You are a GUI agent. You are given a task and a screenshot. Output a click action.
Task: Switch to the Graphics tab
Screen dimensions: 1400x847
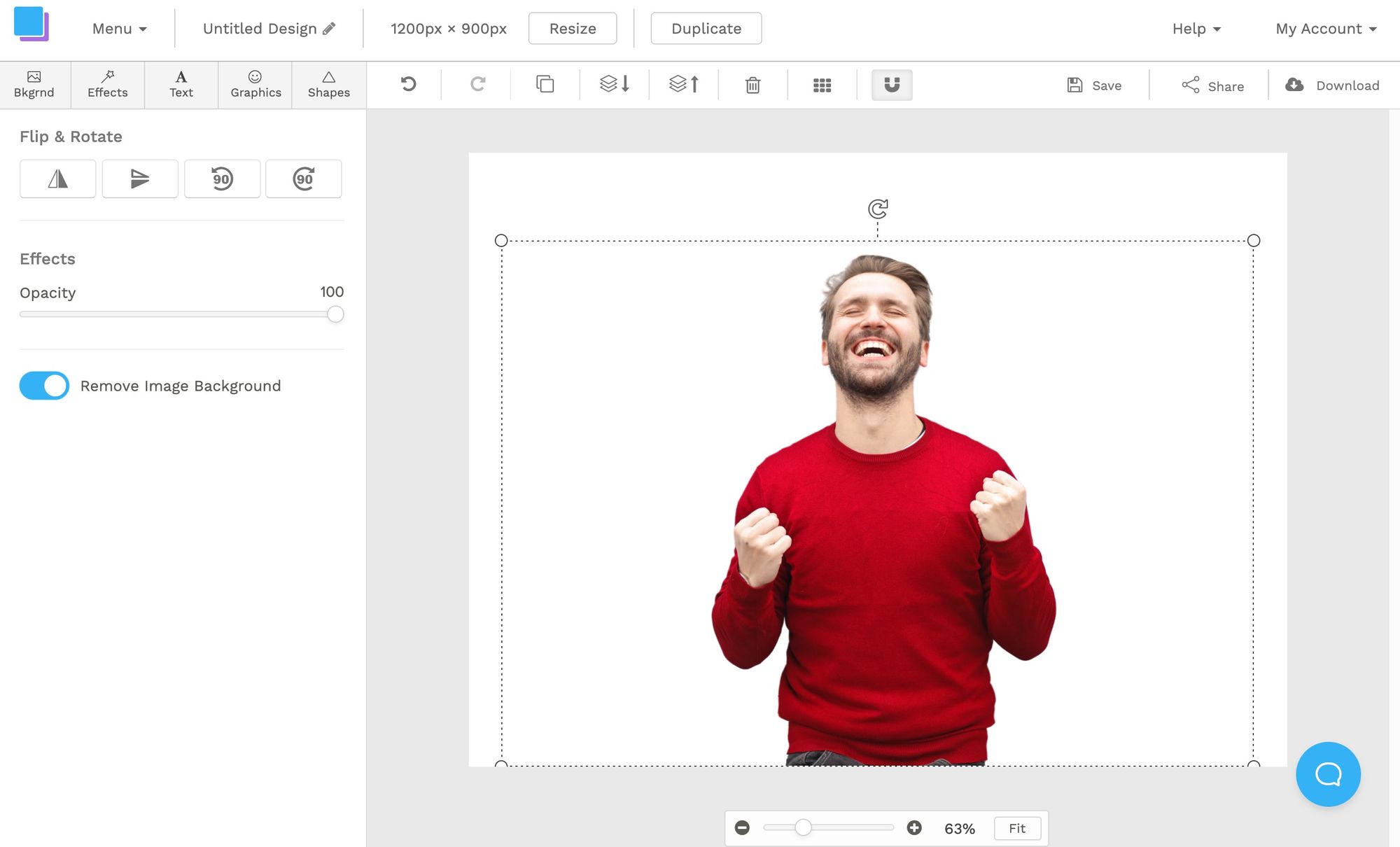255,85
